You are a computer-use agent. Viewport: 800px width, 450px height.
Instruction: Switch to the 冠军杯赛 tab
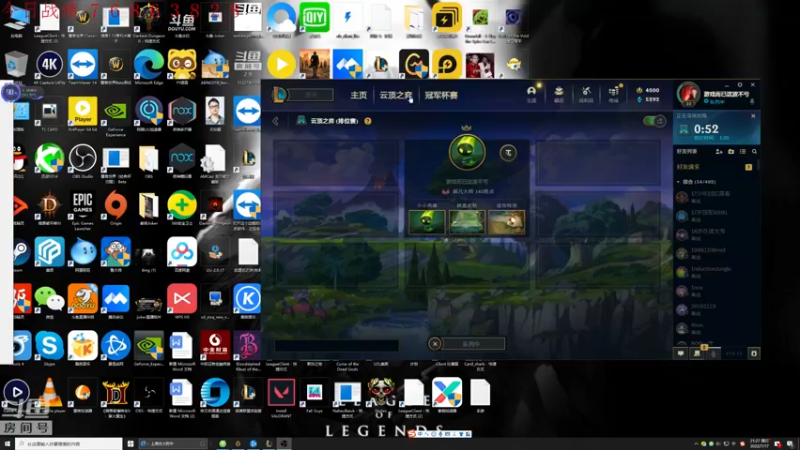click(x=441, y=95)
